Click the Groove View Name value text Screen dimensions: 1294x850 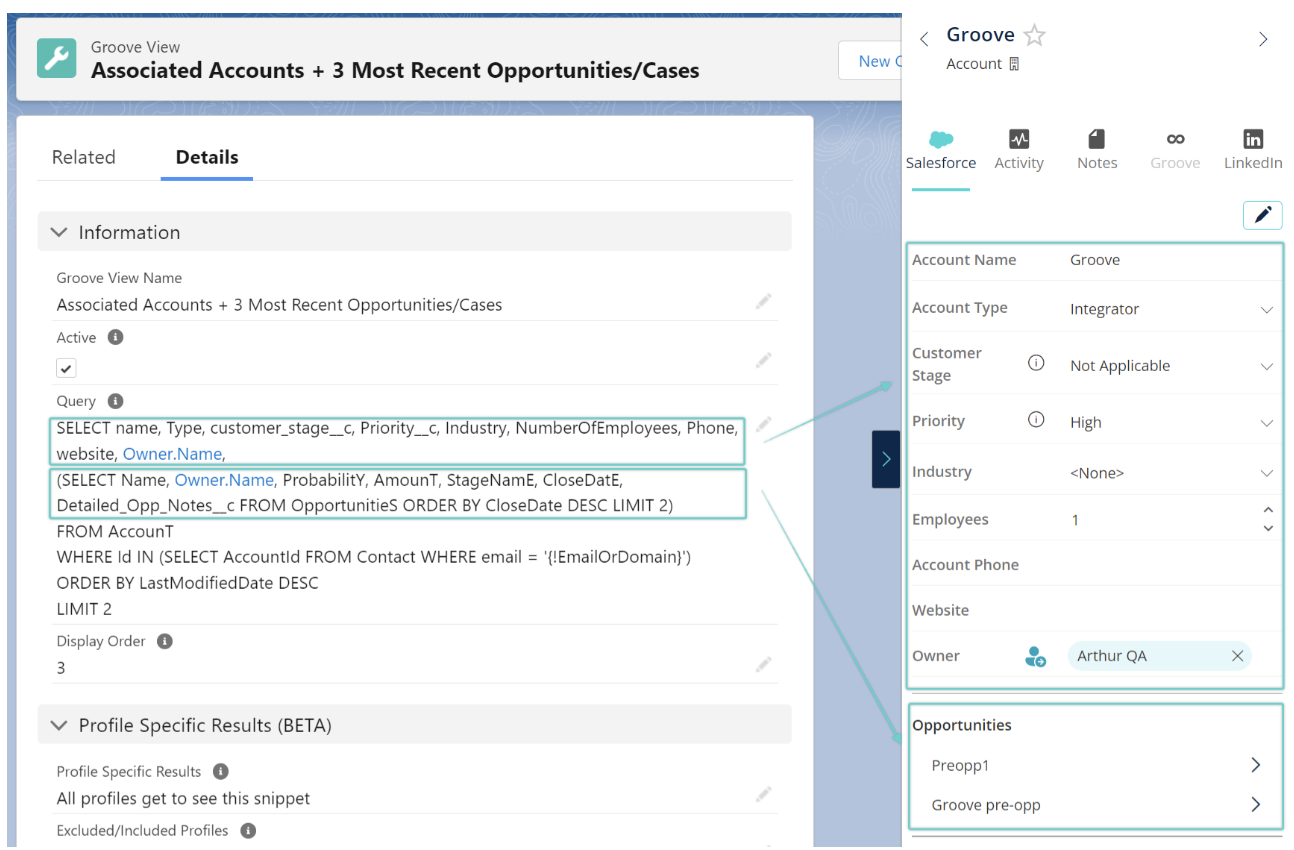point(279,305)
